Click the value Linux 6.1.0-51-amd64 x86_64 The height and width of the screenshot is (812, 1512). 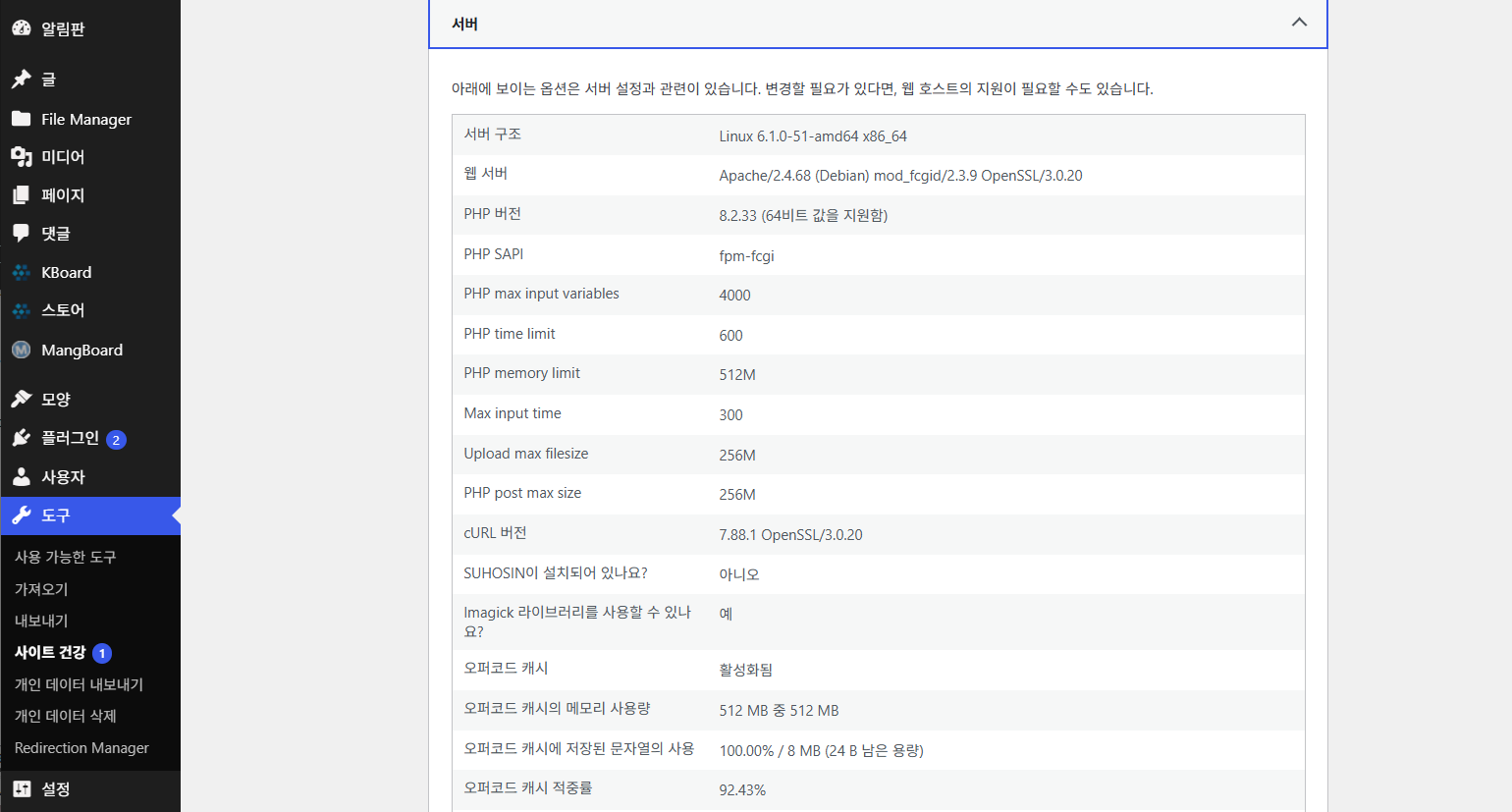813,136
